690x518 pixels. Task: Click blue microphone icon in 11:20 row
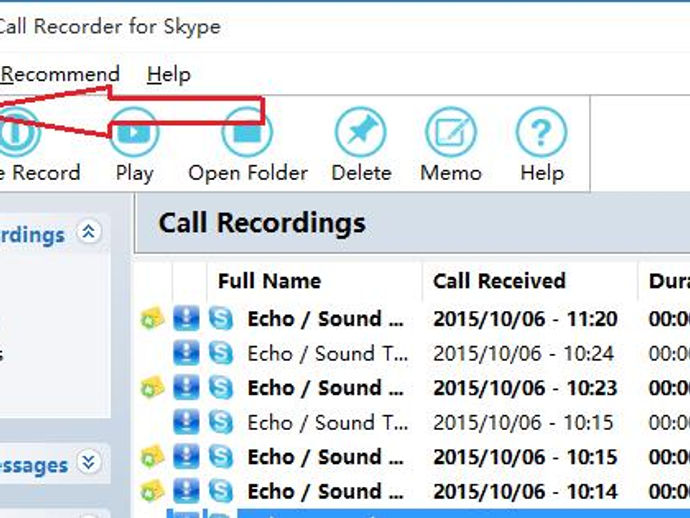click(x=186, y=318)
